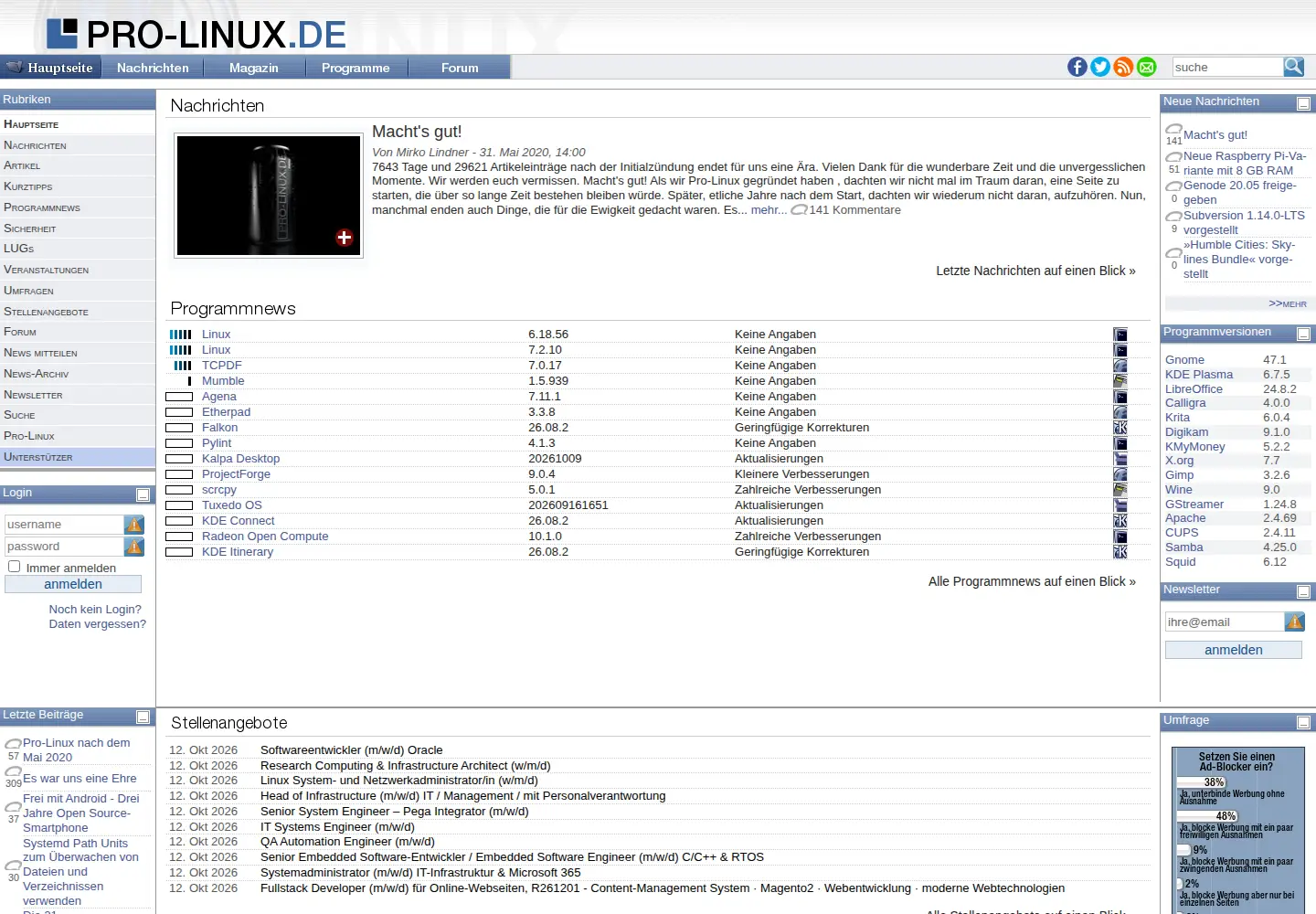
Task: Click the warning icon beside password field
Action: click(134, 547)
